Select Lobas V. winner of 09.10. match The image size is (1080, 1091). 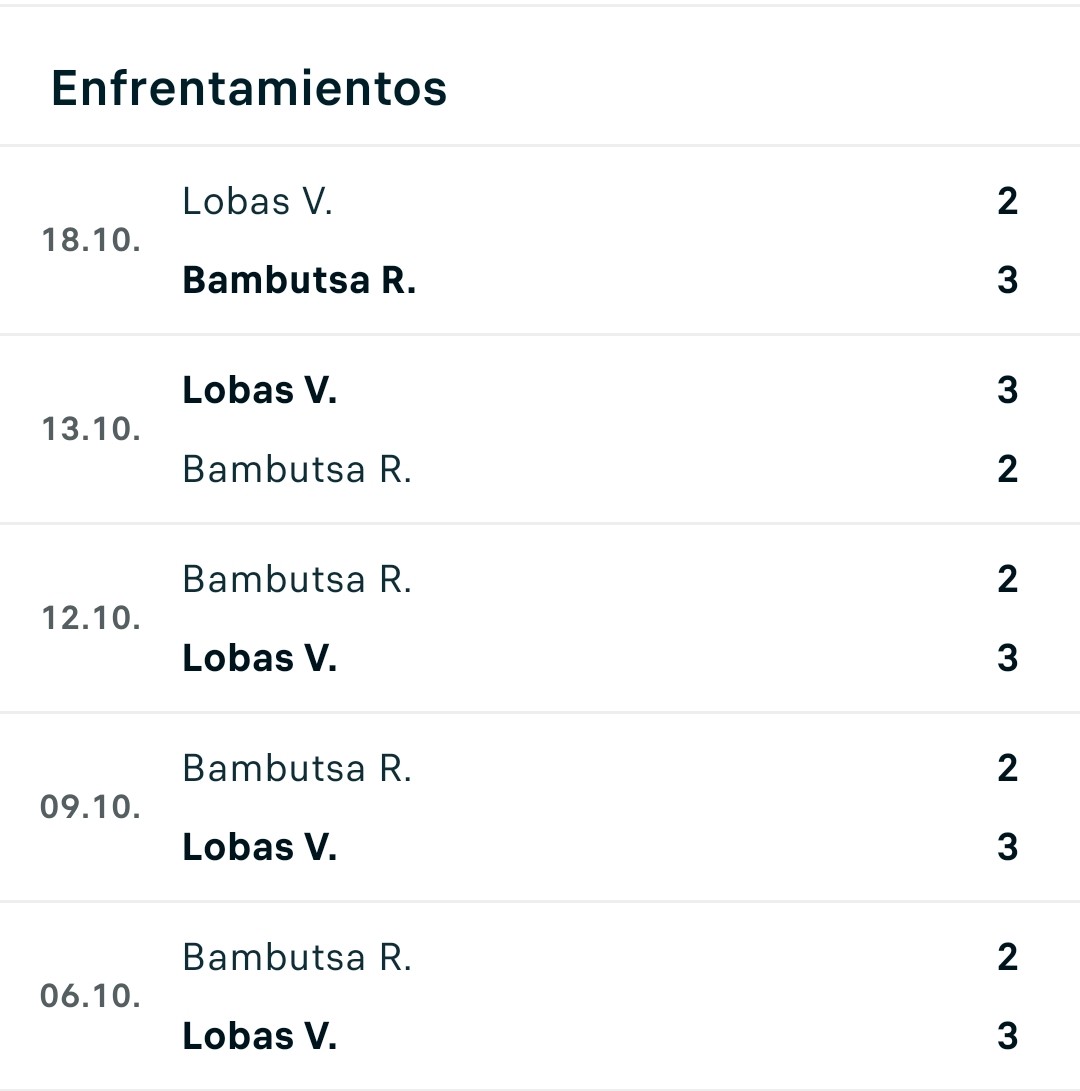click(260, 847)
